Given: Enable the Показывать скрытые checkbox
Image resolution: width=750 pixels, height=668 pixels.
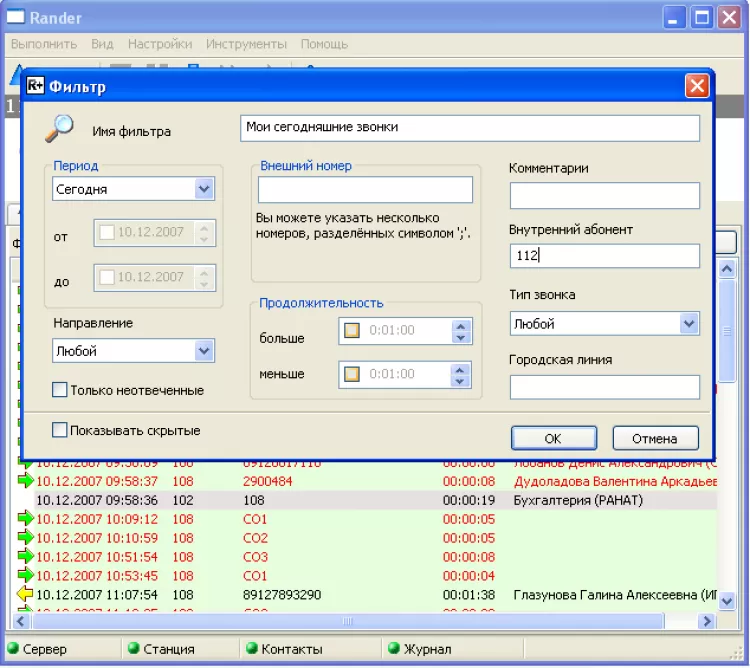Looking at the screenshot, I should pos(59,429).
